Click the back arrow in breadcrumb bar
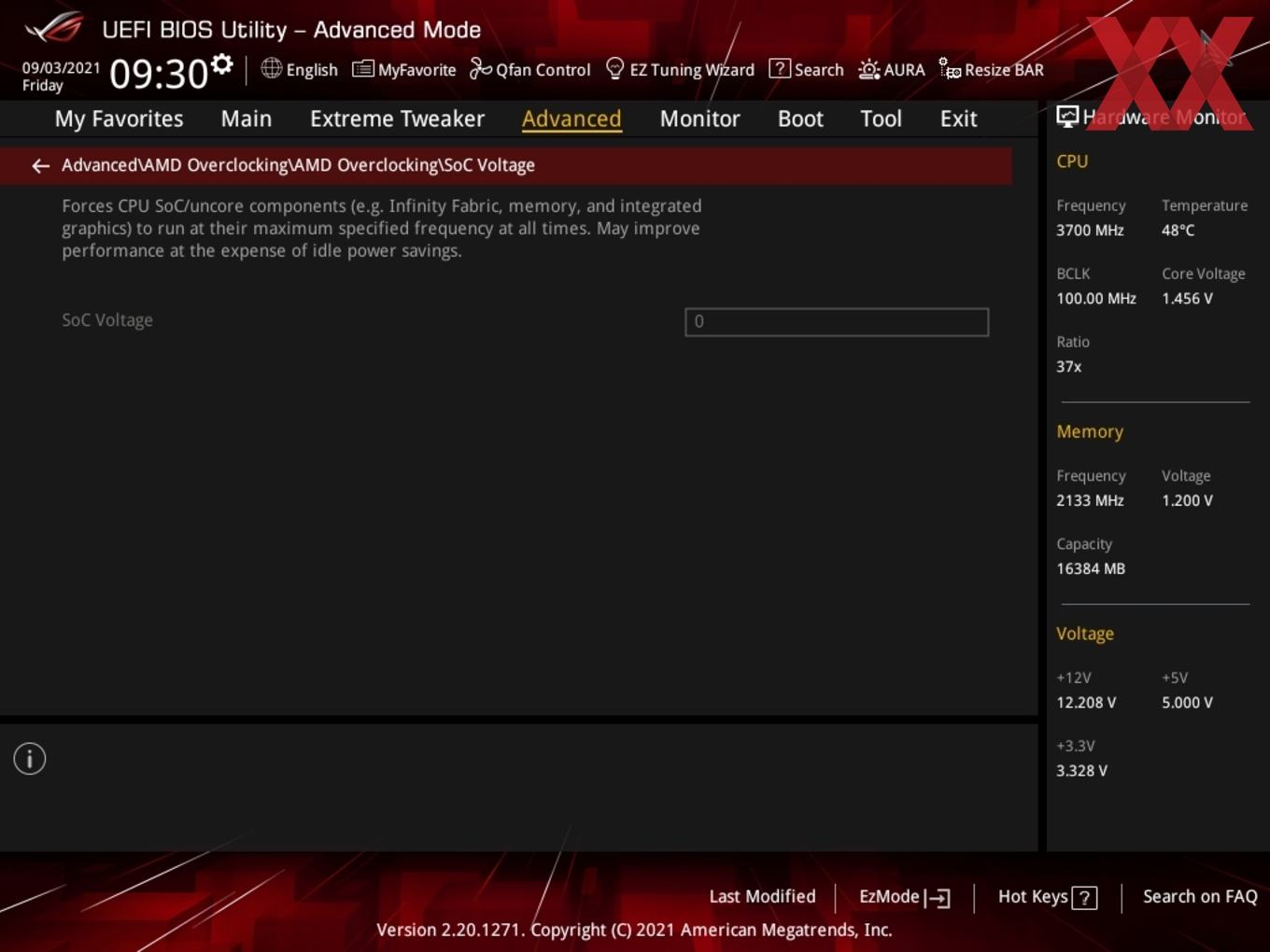 pos(40,166)
